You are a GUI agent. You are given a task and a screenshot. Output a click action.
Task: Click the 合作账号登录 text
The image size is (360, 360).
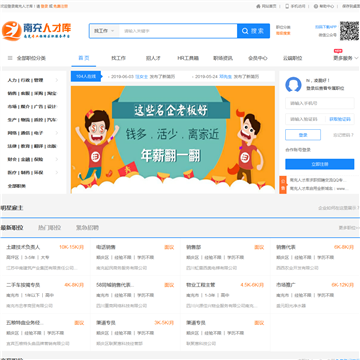(x=298, y=150)
